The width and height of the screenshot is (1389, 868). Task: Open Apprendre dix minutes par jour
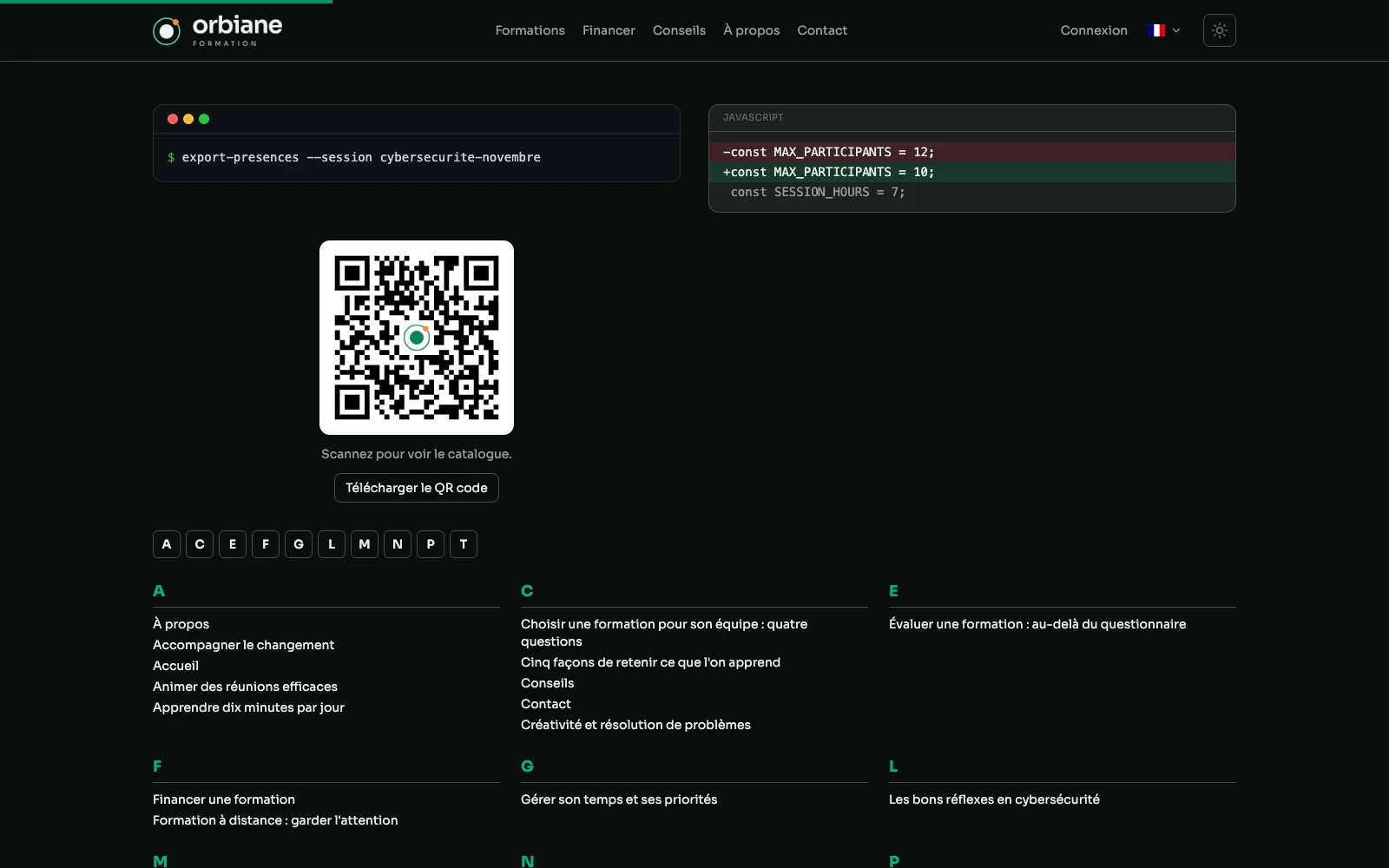tap(248, 707)
